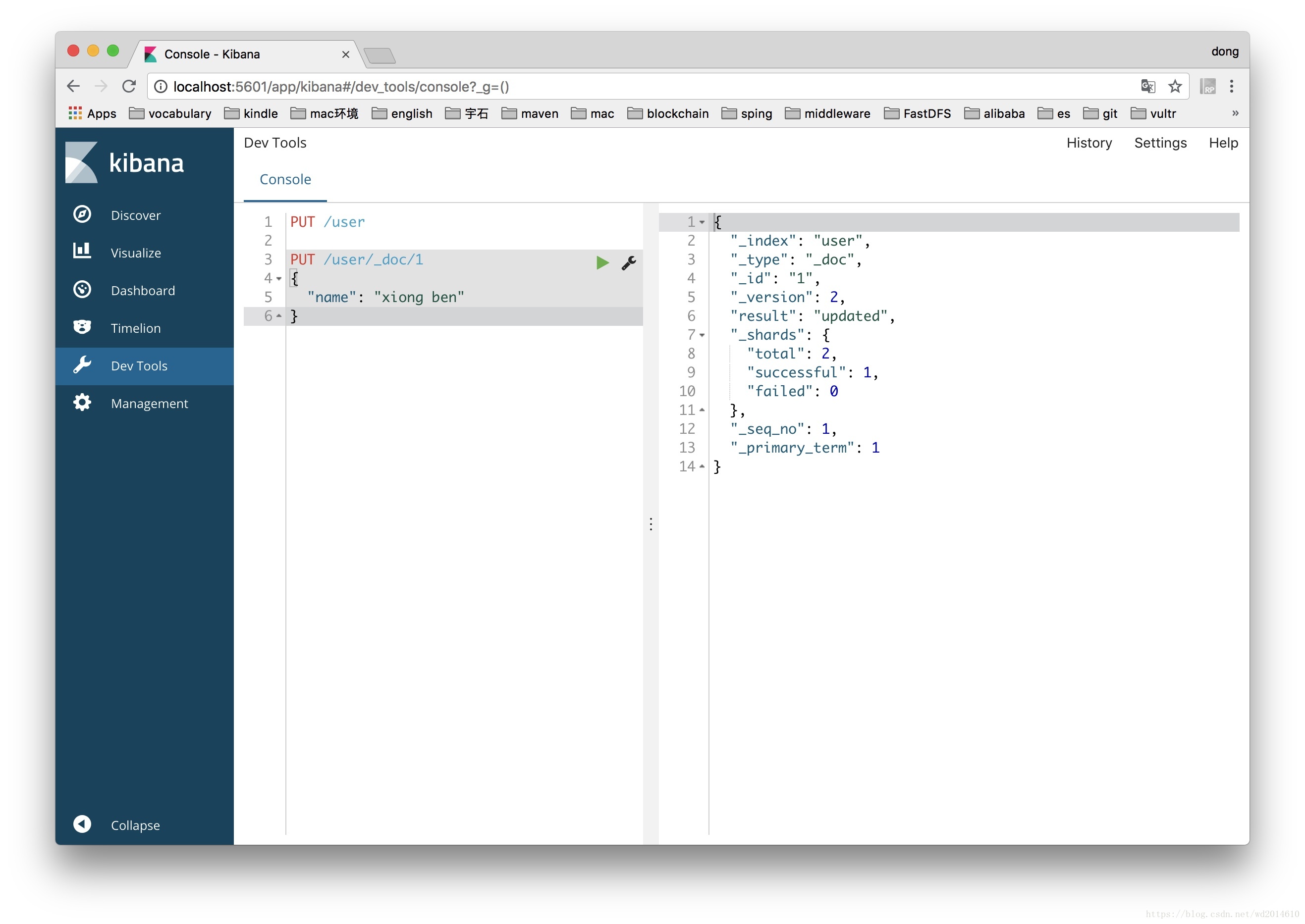Click the browser forward arrow

pyautogui.click(x=101, y=86)
